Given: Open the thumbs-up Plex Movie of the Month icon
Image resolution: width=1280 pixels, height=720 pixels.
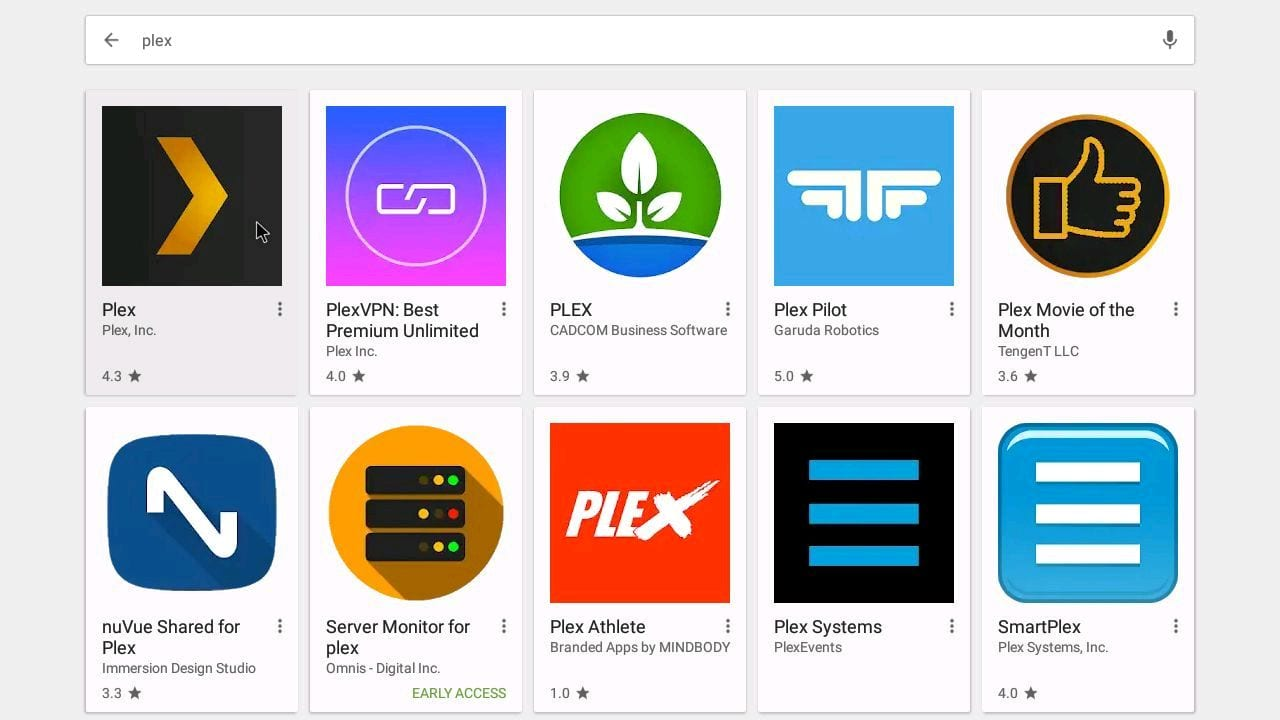Looking at the screenshot, I should (1088, 196).
